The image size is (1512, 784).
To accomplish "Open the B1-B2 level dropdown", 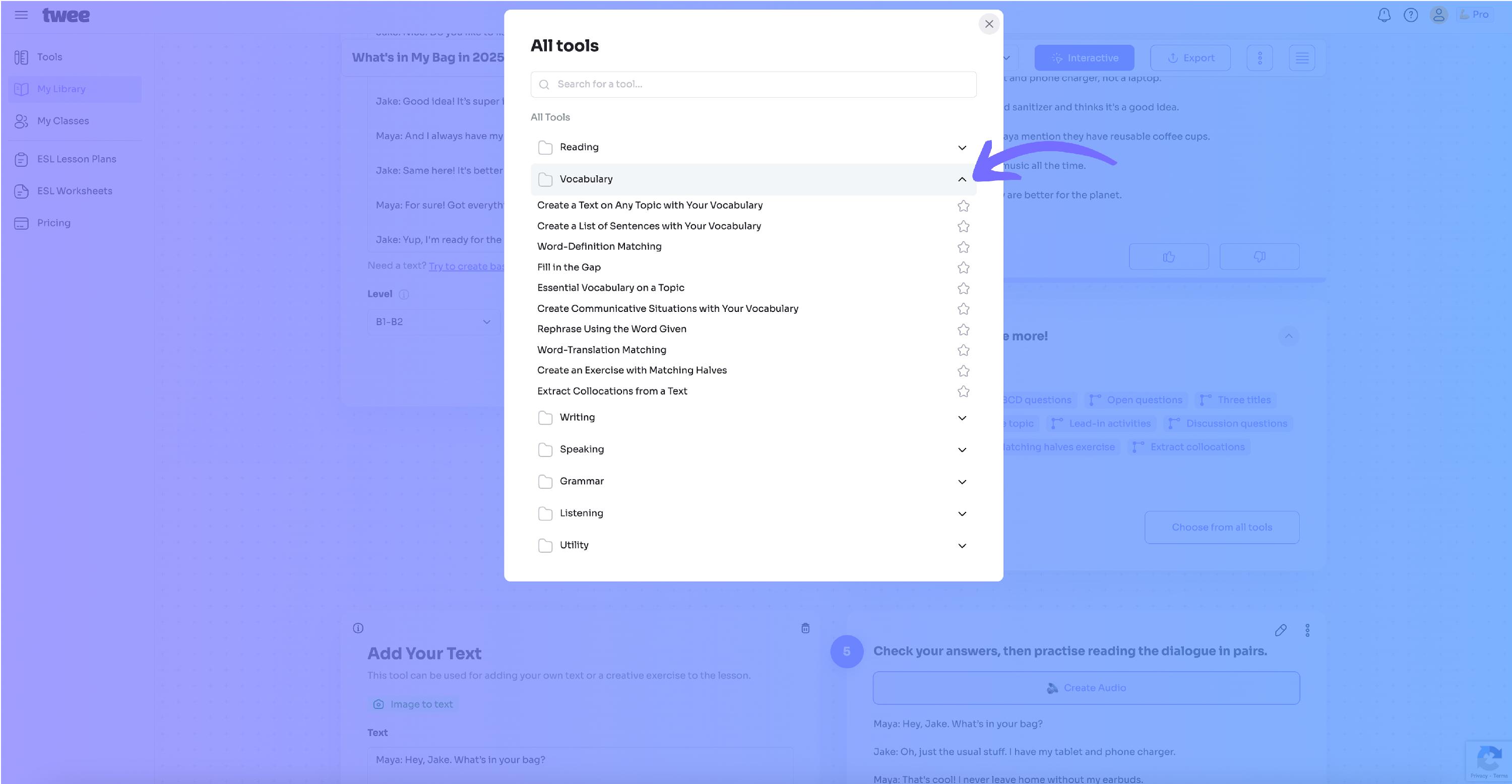I will click(x=433, y=321).
